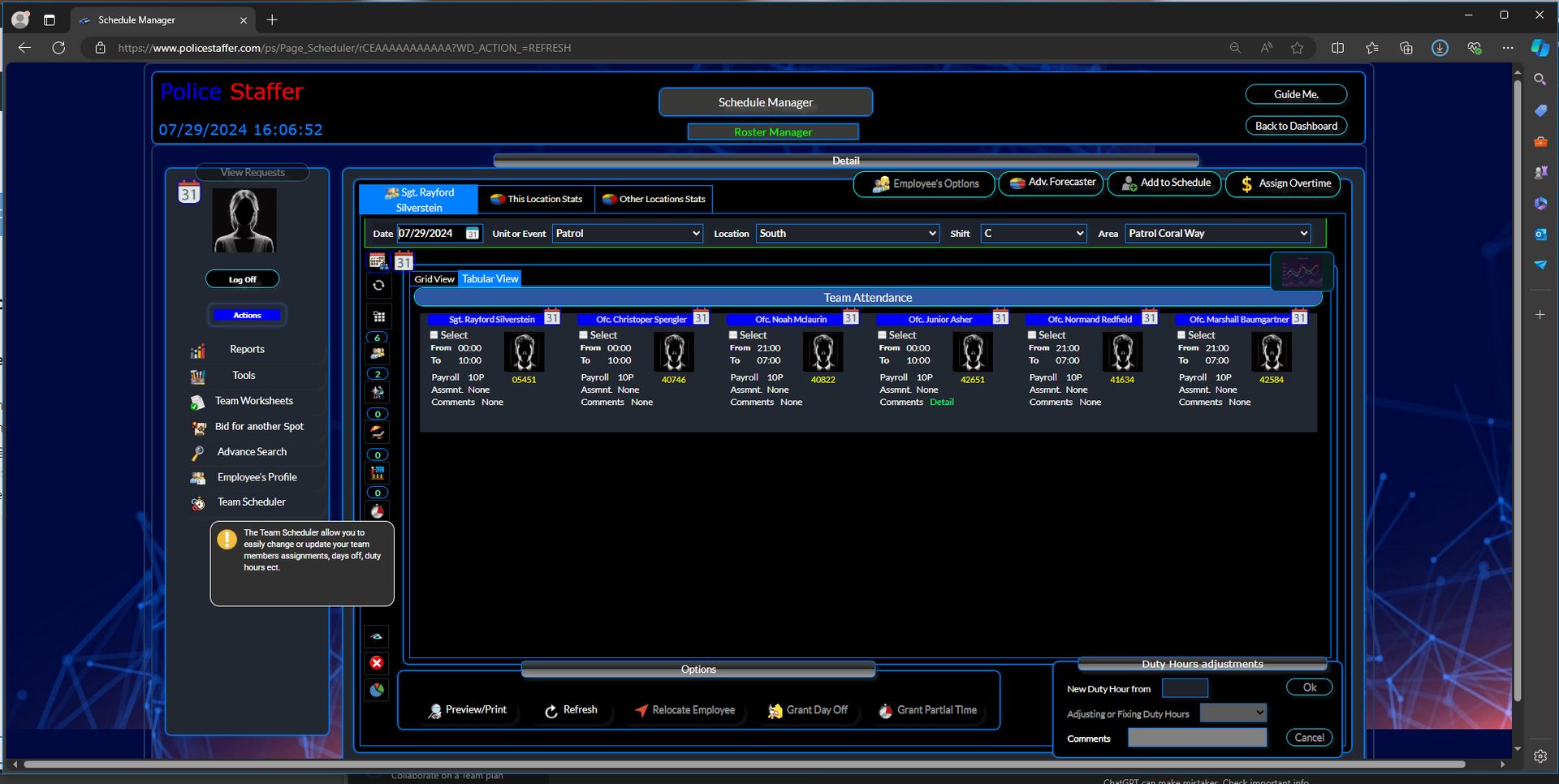
Task: Open the calendar icon for Ofc. Noah Mclaurin card
Action: coord(851,317)
